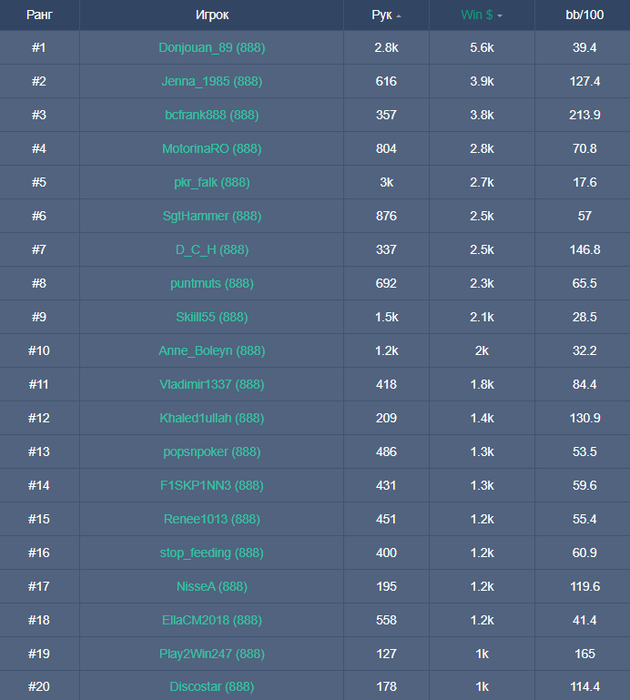This screenshot has height=700, width=630.
Task: View bcfrank888 (888) player page
Action: (x=212, y=115)
